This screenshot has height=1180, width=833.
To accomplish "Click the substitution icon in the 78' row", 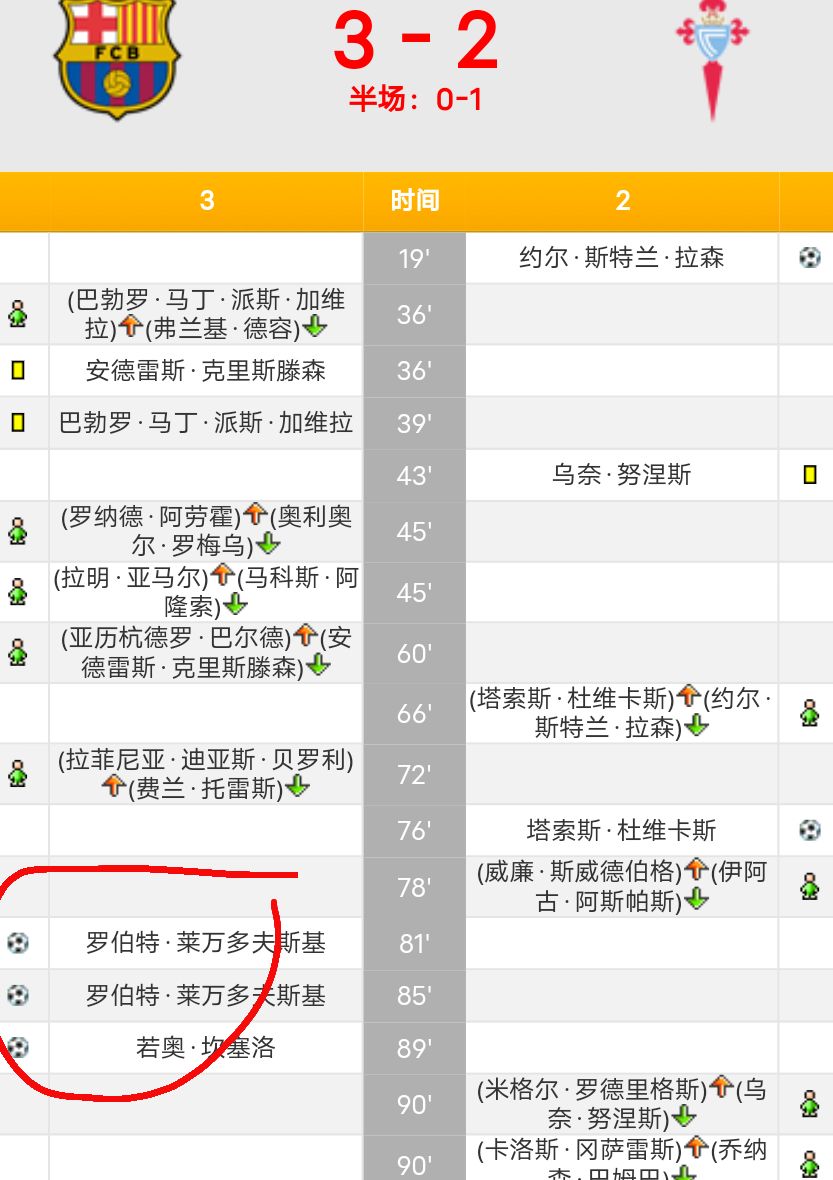I will pyautogui.click(x=809, y=887).
